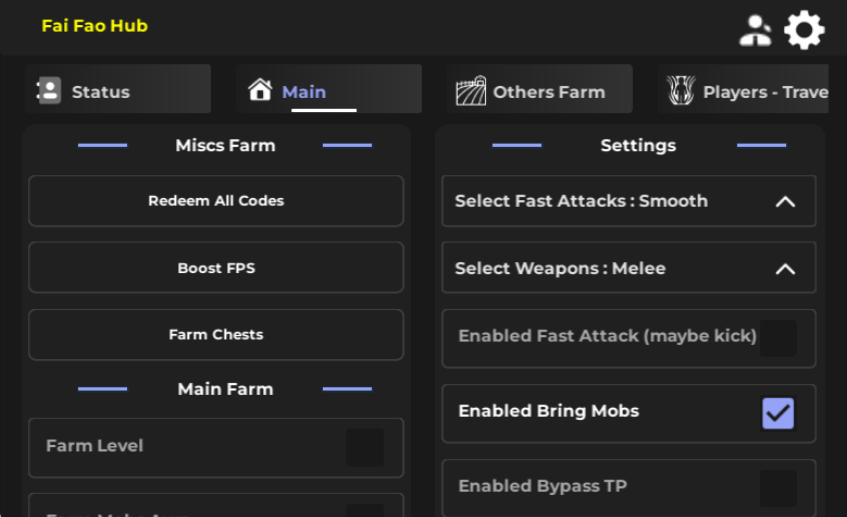Start Farm Chests
Viewport: 847px width, 517px height.
tap(216, 335)
